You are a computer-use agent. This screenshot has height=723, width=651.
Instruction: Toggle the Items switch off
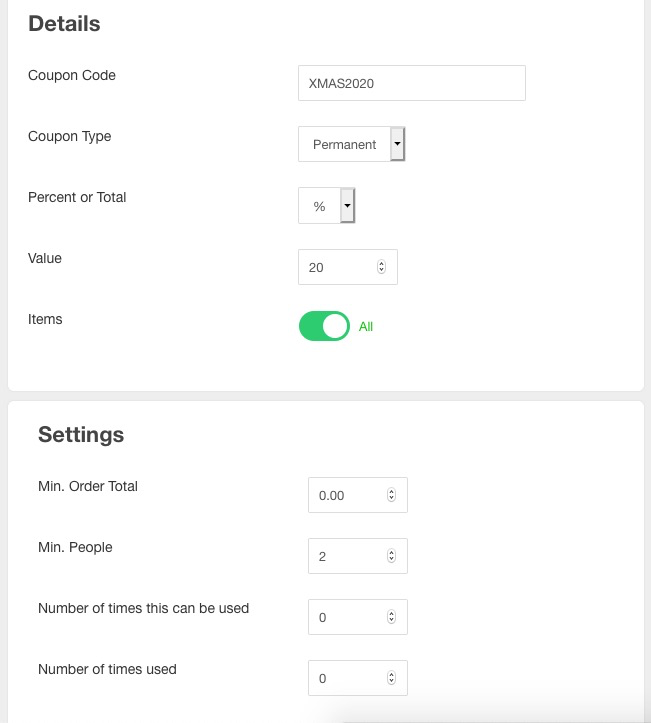coord(324,326)
